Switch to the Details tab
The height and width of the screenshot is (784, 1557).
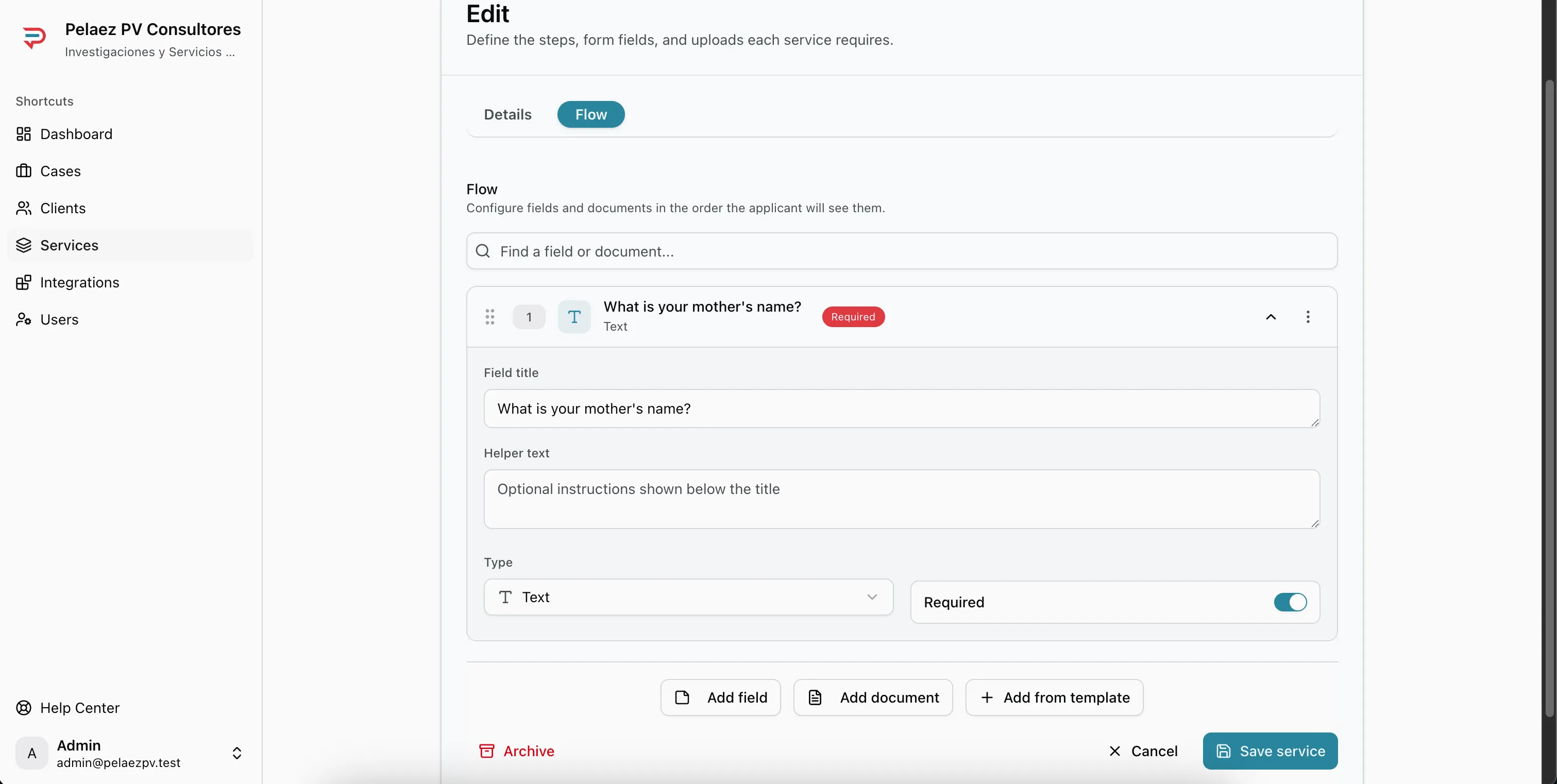507,114
